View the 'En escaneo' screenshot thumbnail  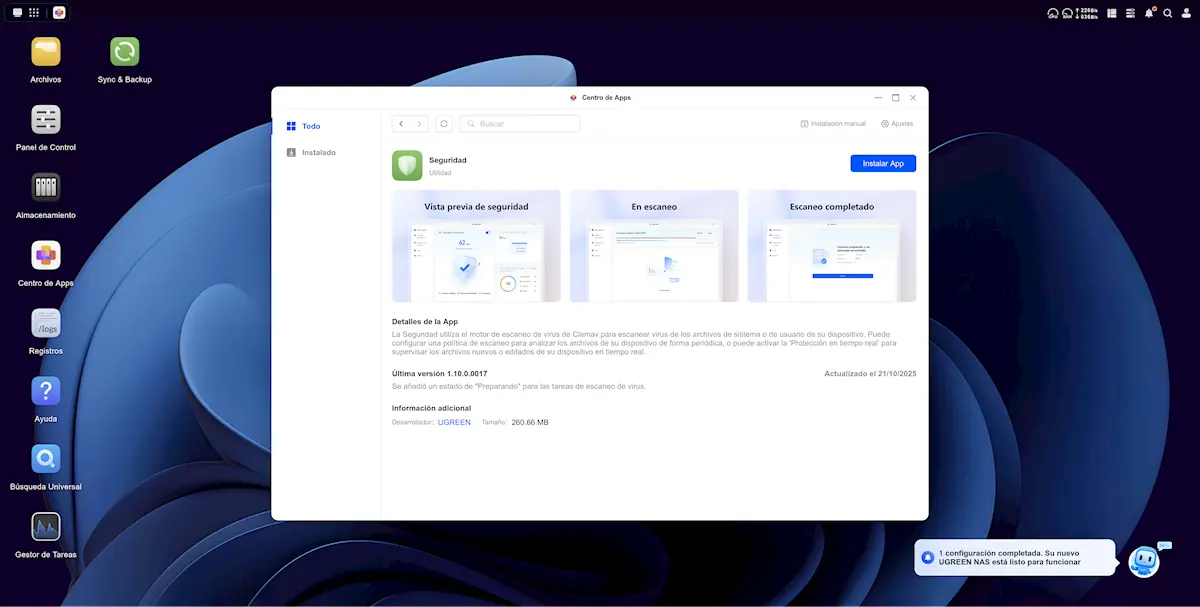[x=654, y=246]
